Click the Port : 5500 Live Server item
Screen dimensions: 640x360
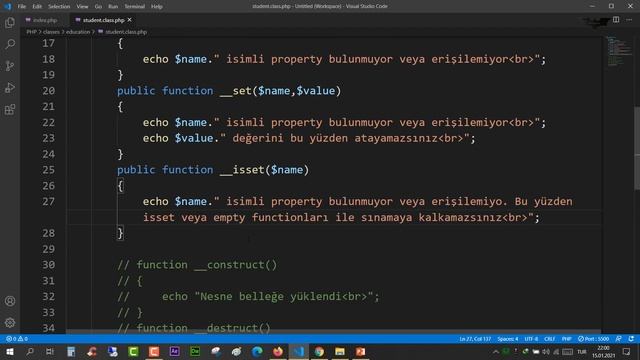tap(593, 339)
